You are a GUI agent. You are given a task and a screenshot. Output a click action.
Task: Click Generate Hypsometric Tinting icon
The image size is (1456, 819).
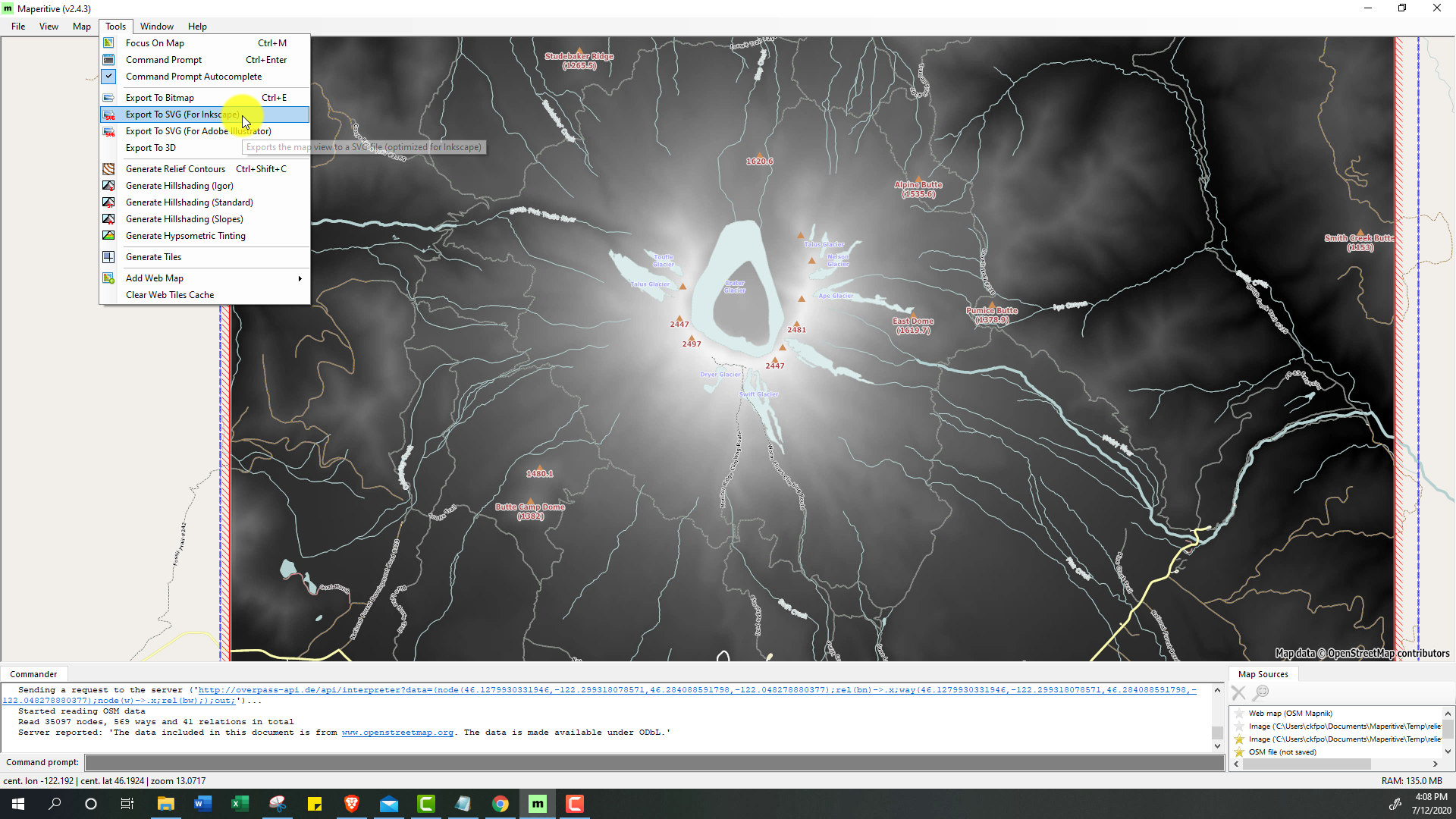(108, 236)
